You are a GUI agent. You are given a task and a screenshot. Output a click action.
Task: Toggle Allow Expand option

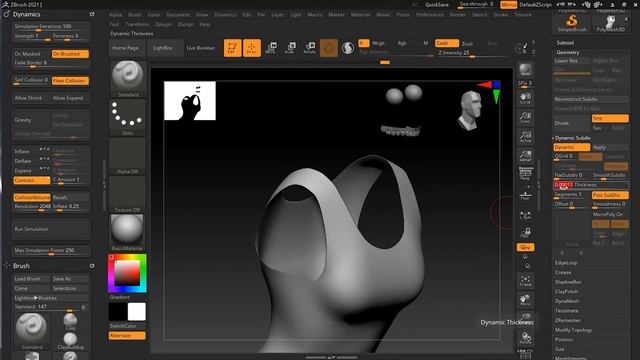point(70,98)
